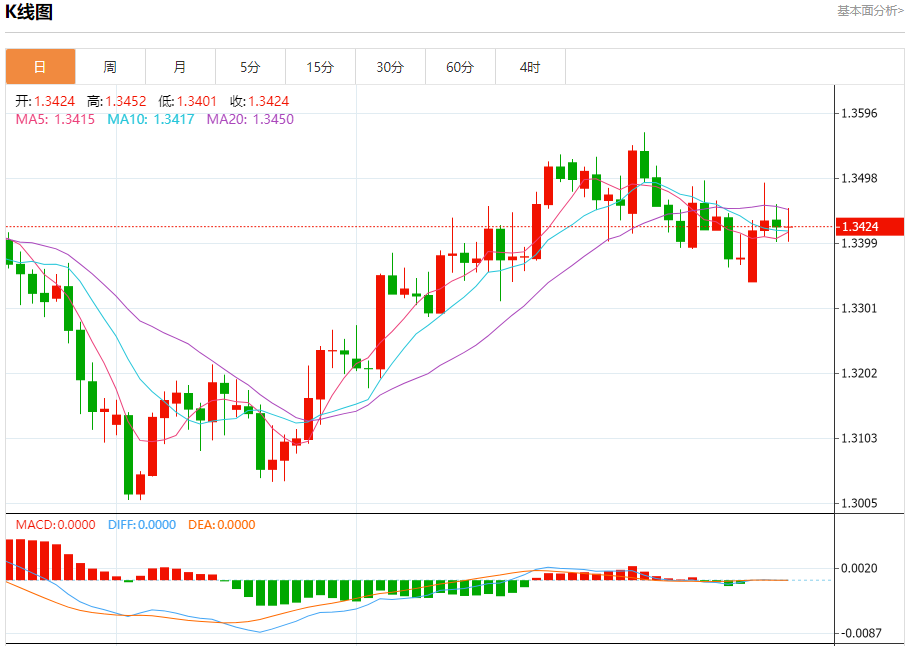This screenshot has height=646, width=908.
Task: Click the orange DEA value label
Action: pos(221,525)
